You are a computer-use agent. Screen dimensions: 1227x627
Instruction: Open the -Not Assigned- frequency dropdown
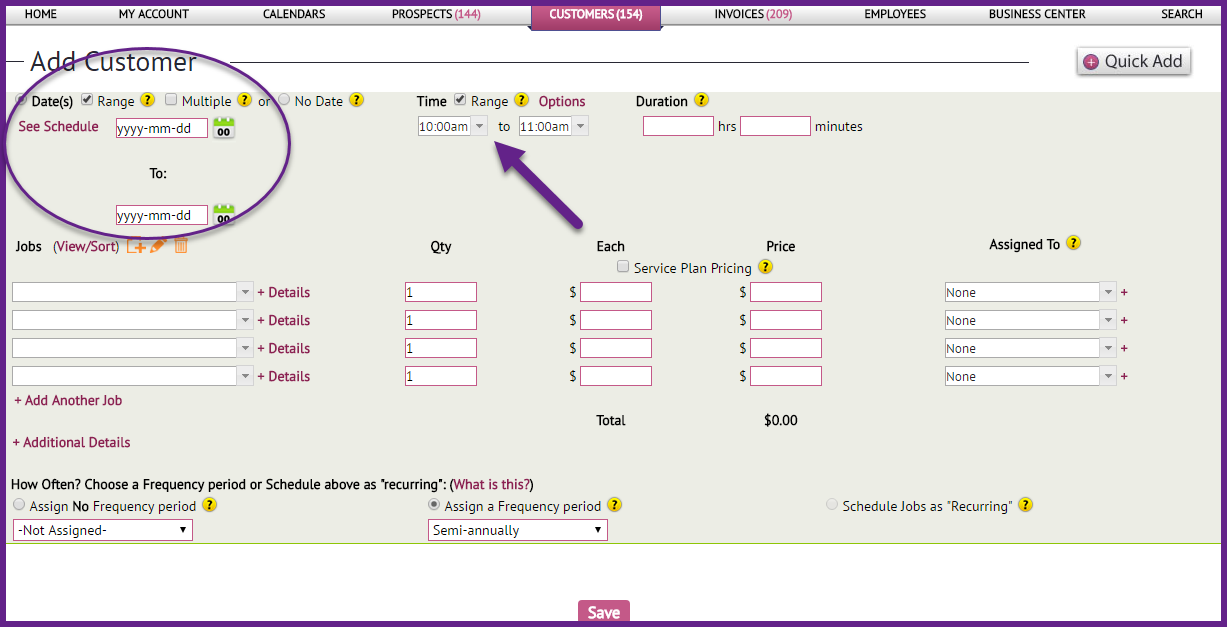tap(103, 530)
